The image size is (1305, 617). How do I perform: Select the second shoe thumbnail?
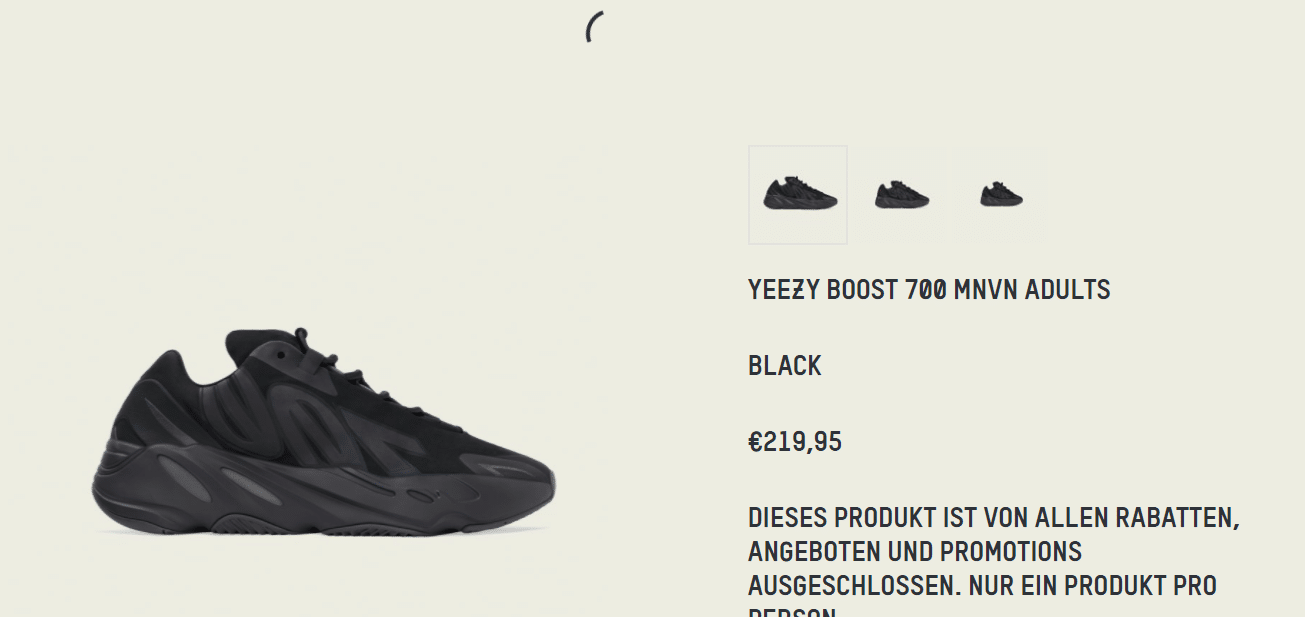[901, 195]
